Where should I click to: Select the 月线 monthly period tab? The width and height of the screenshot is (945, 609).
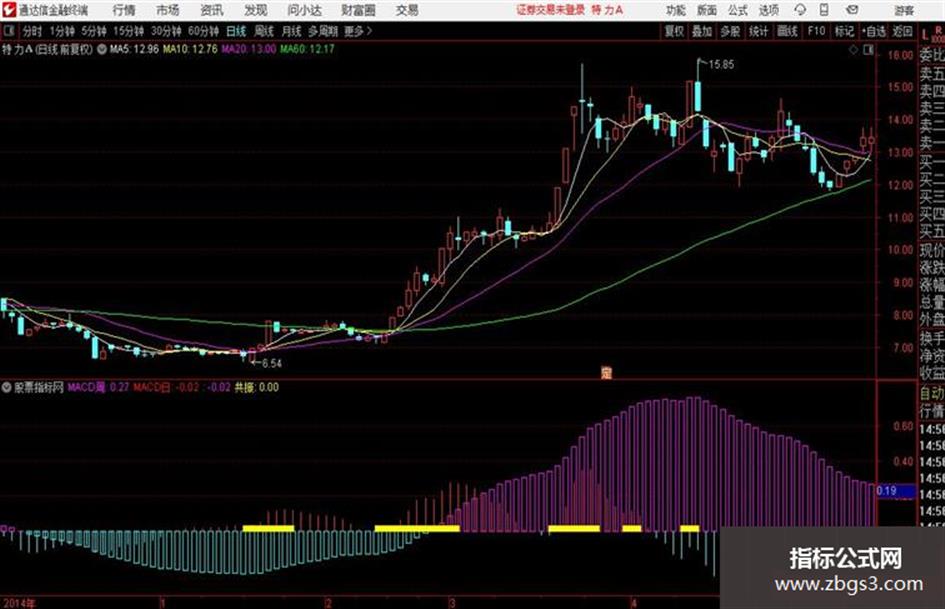pyautogui.click(x=291, y=31)
